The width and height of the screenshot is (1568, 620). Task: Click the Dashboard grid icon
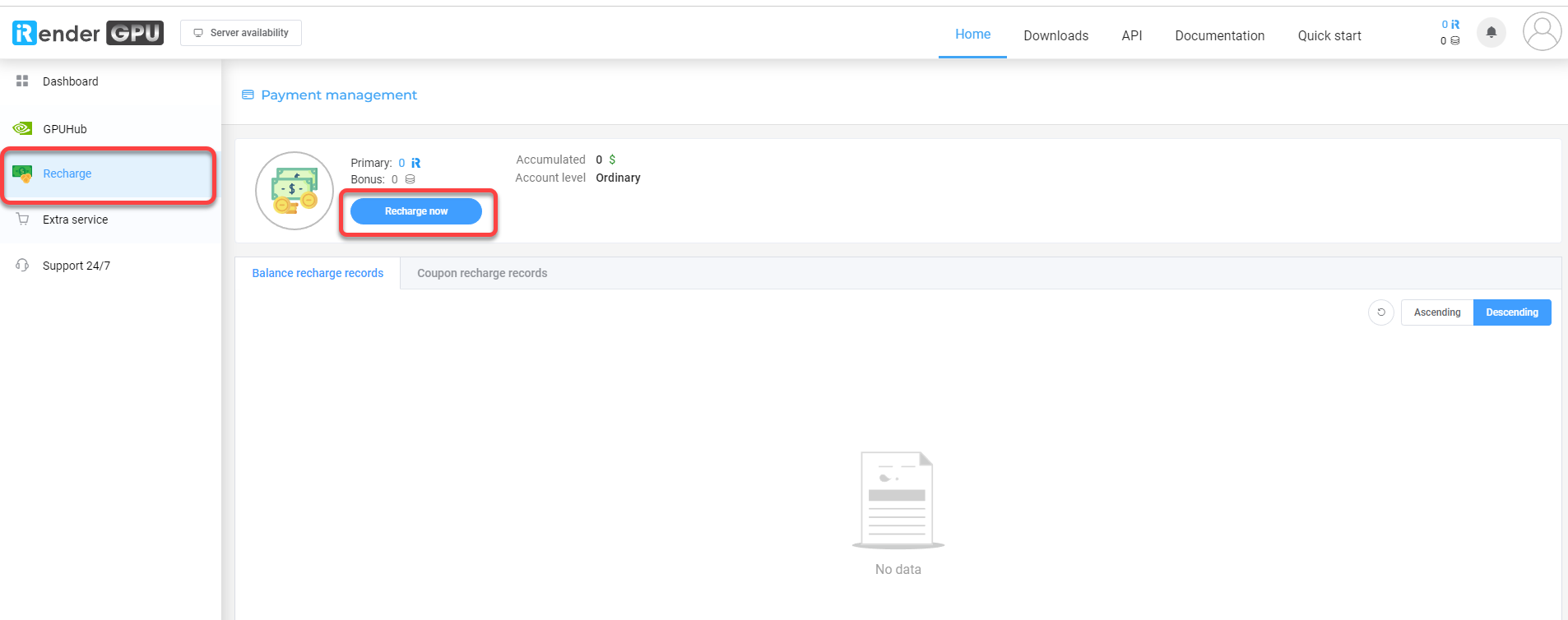pyautogui.click(x=22, y=81)
